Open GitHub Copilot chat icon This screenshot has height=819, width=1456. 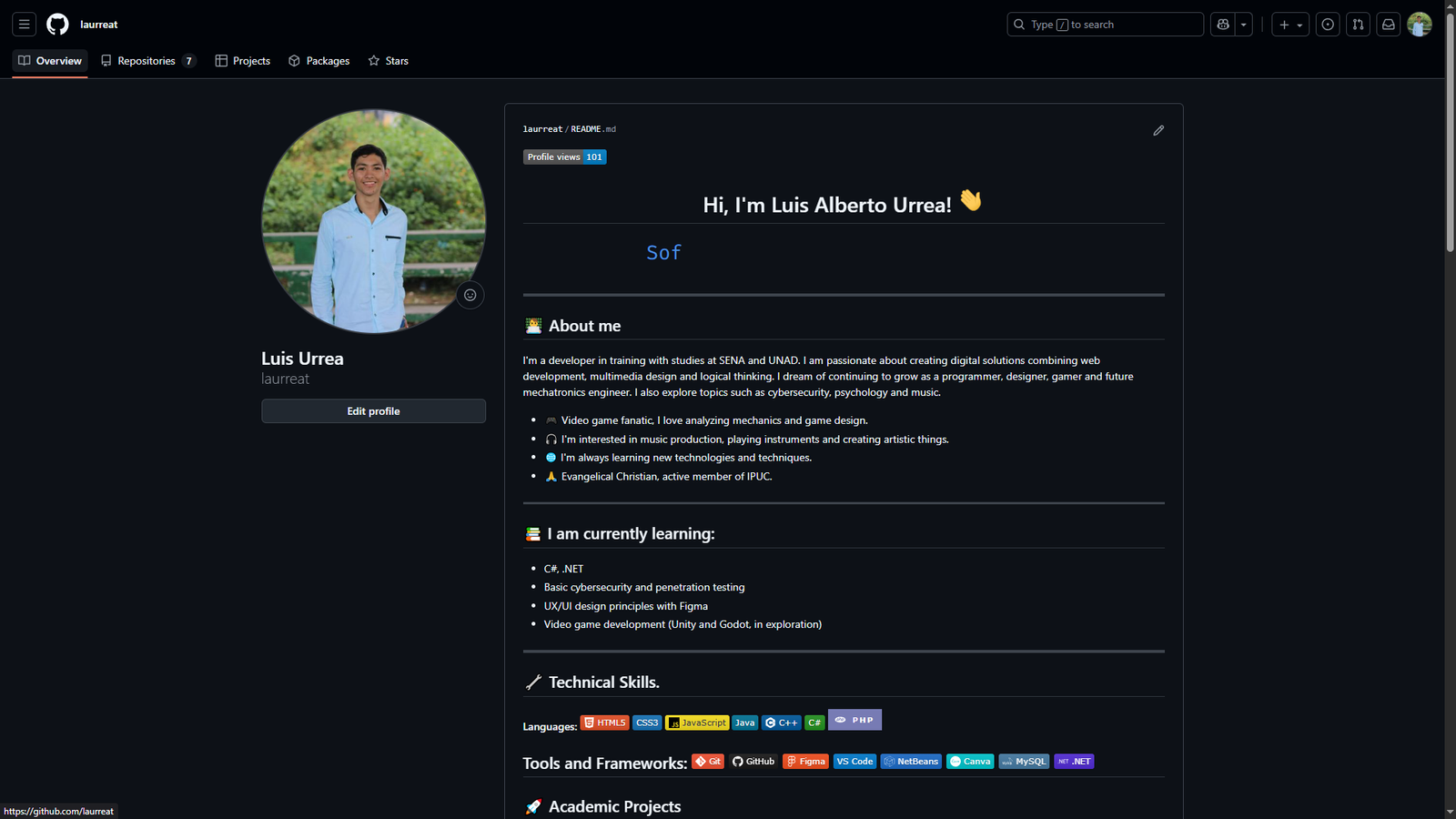click(1222, 24)
